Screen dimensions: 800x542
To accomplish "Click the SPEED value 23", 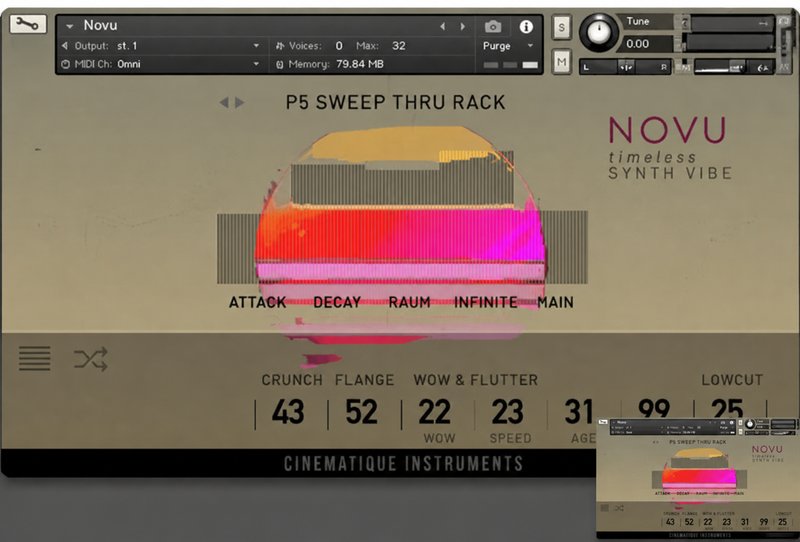I will [x=508, y=412].
